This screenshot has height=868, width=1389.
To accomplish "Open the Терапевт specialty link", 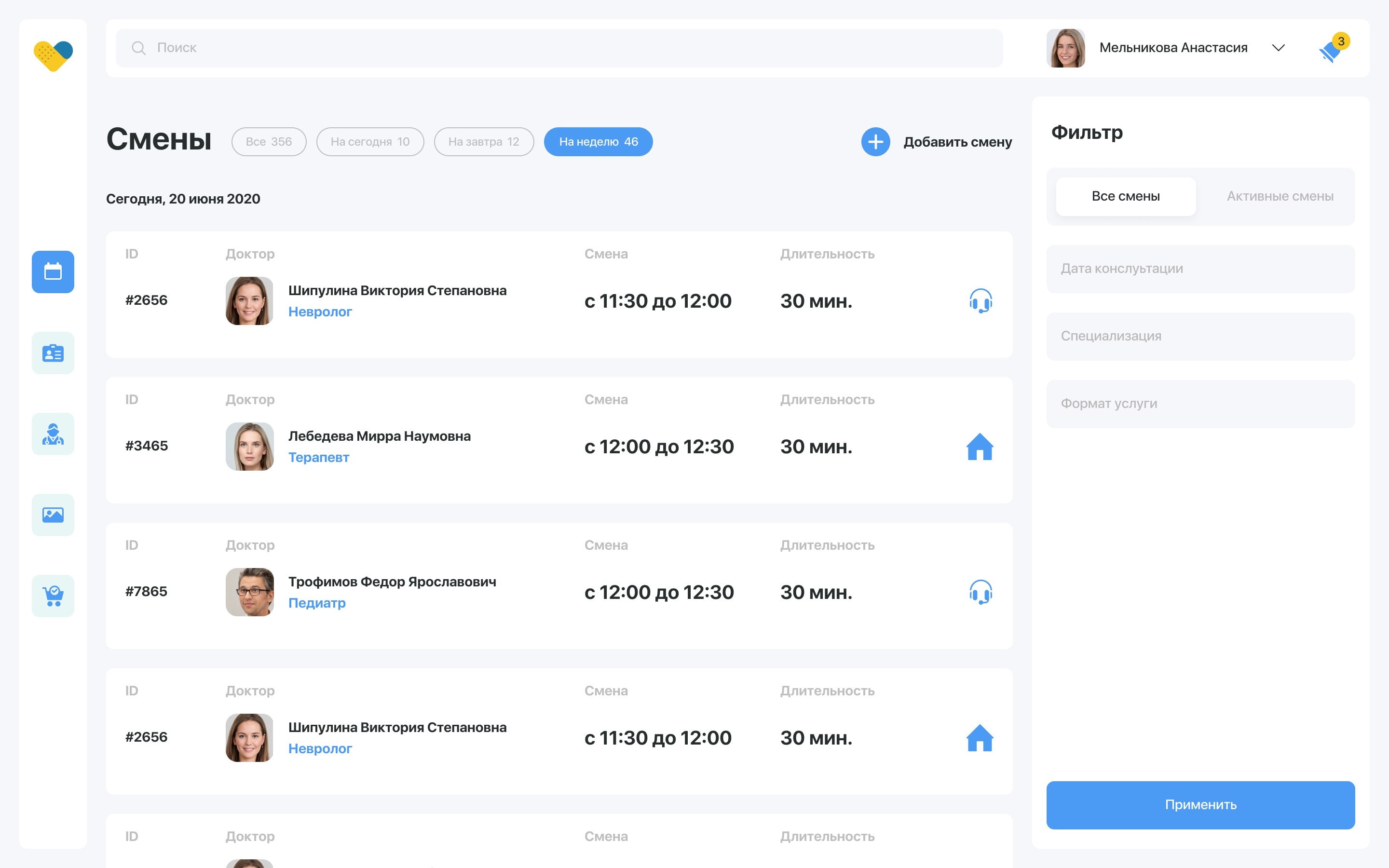I will [x=318, y=457].
